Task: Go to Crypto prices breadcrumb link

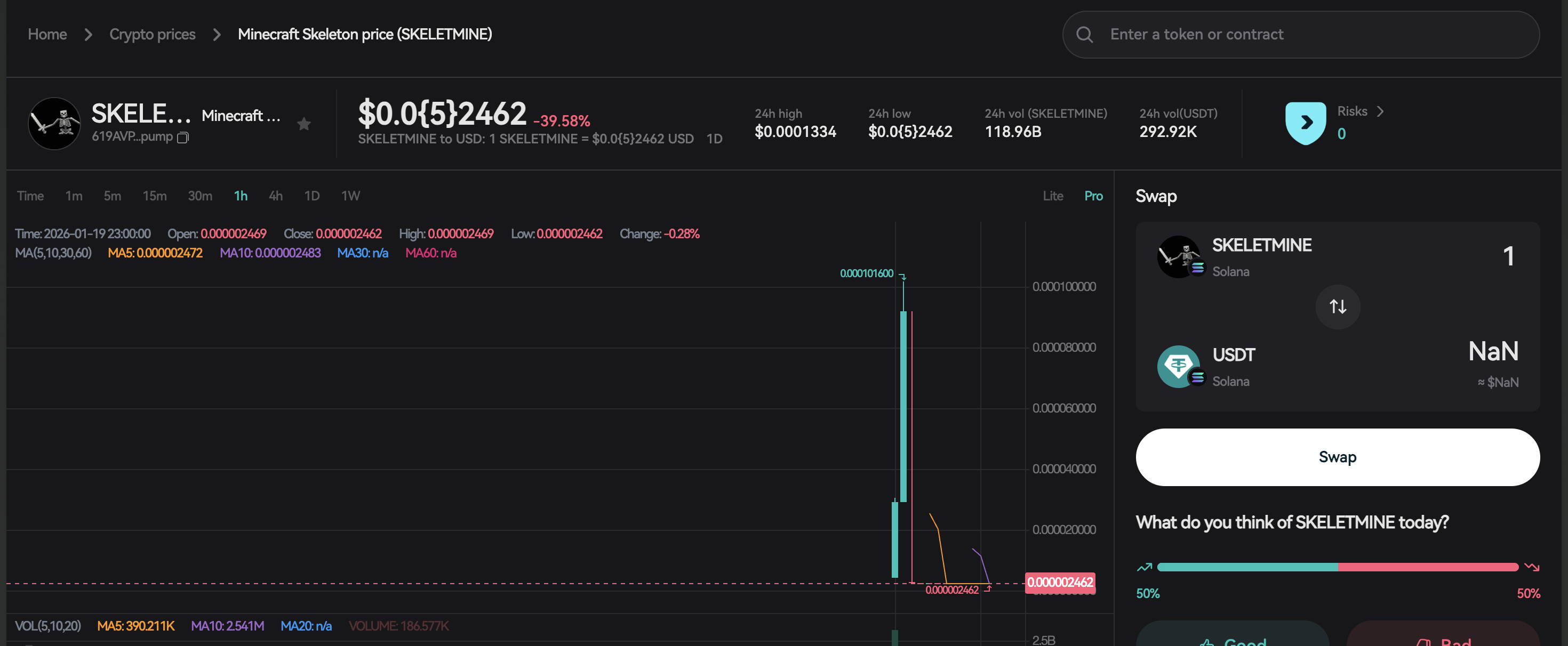Action: (152, 35)
